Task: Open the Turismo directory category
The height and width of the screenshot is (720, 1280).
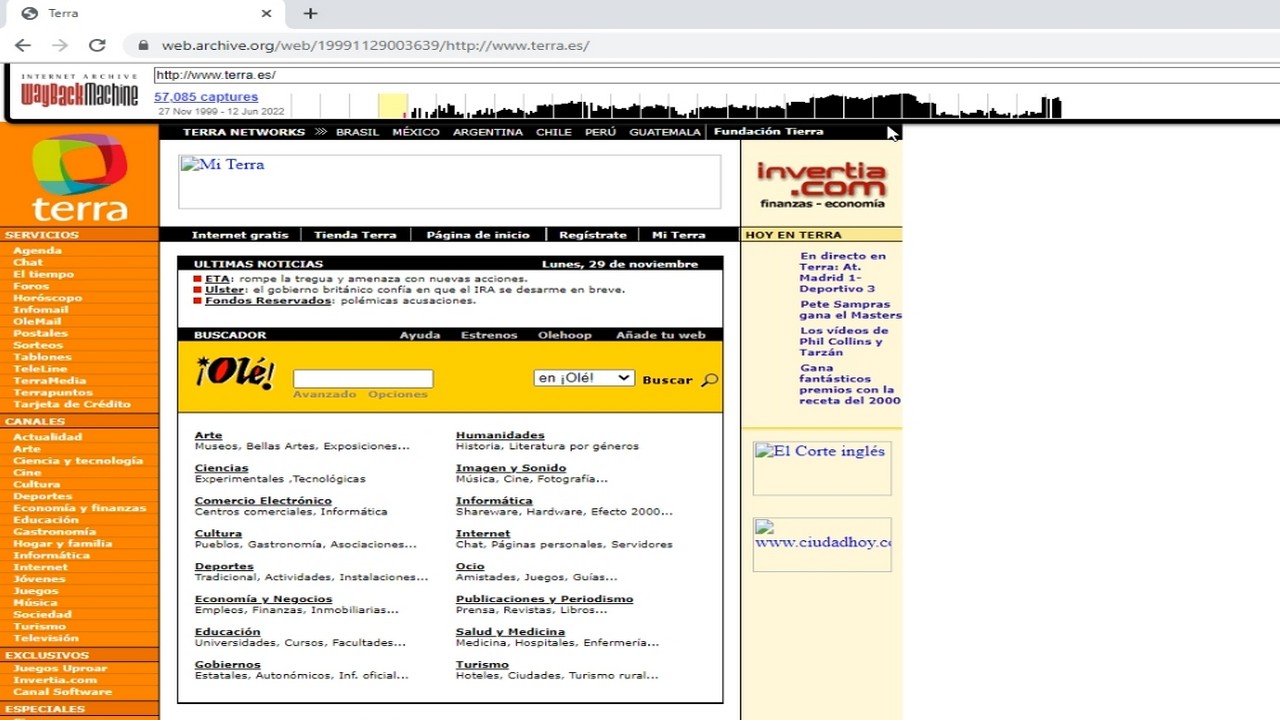Action: coord(482,665)
